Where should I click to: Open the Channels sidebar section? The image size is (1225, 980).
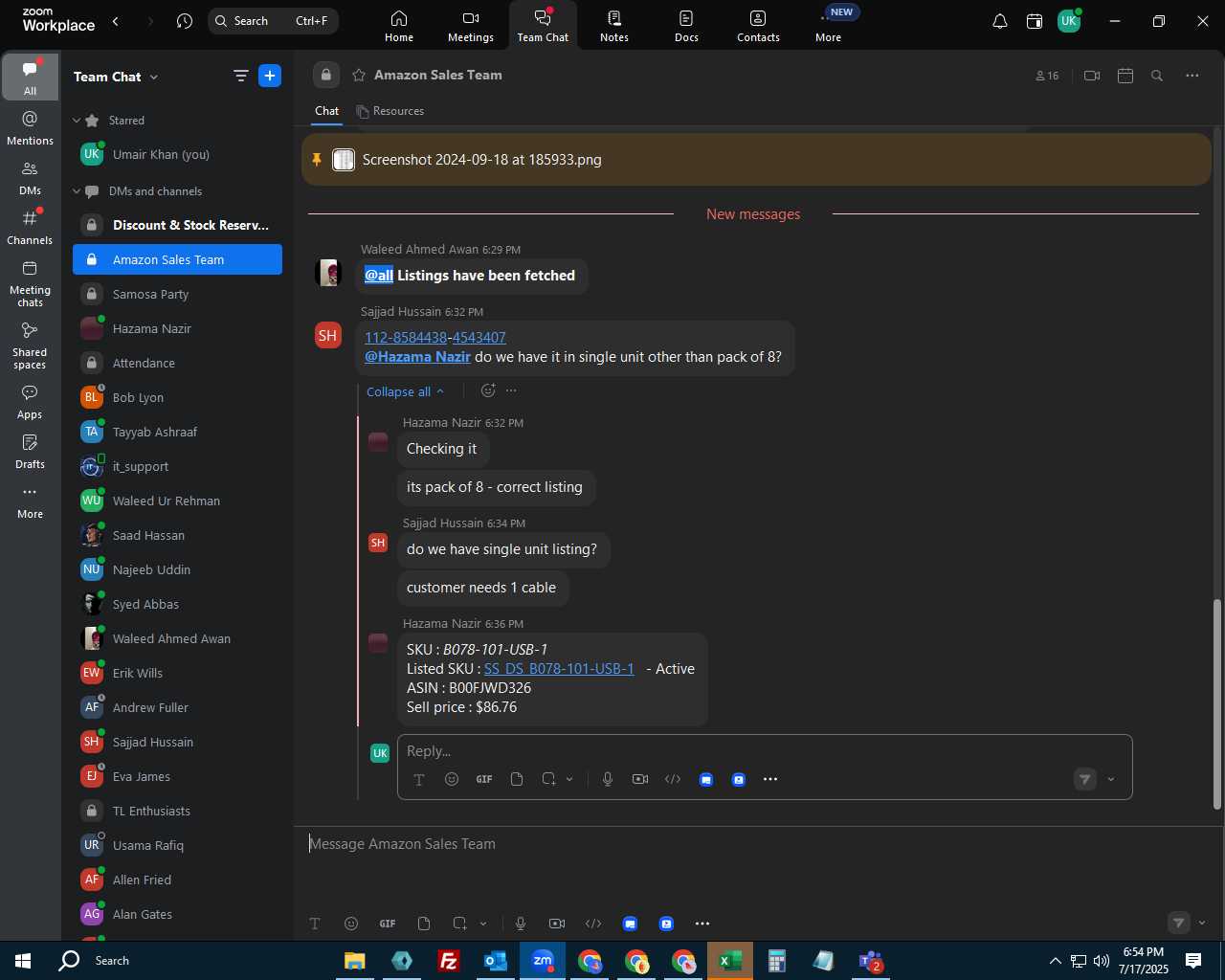pyautogui.click(x=30, y=228)
